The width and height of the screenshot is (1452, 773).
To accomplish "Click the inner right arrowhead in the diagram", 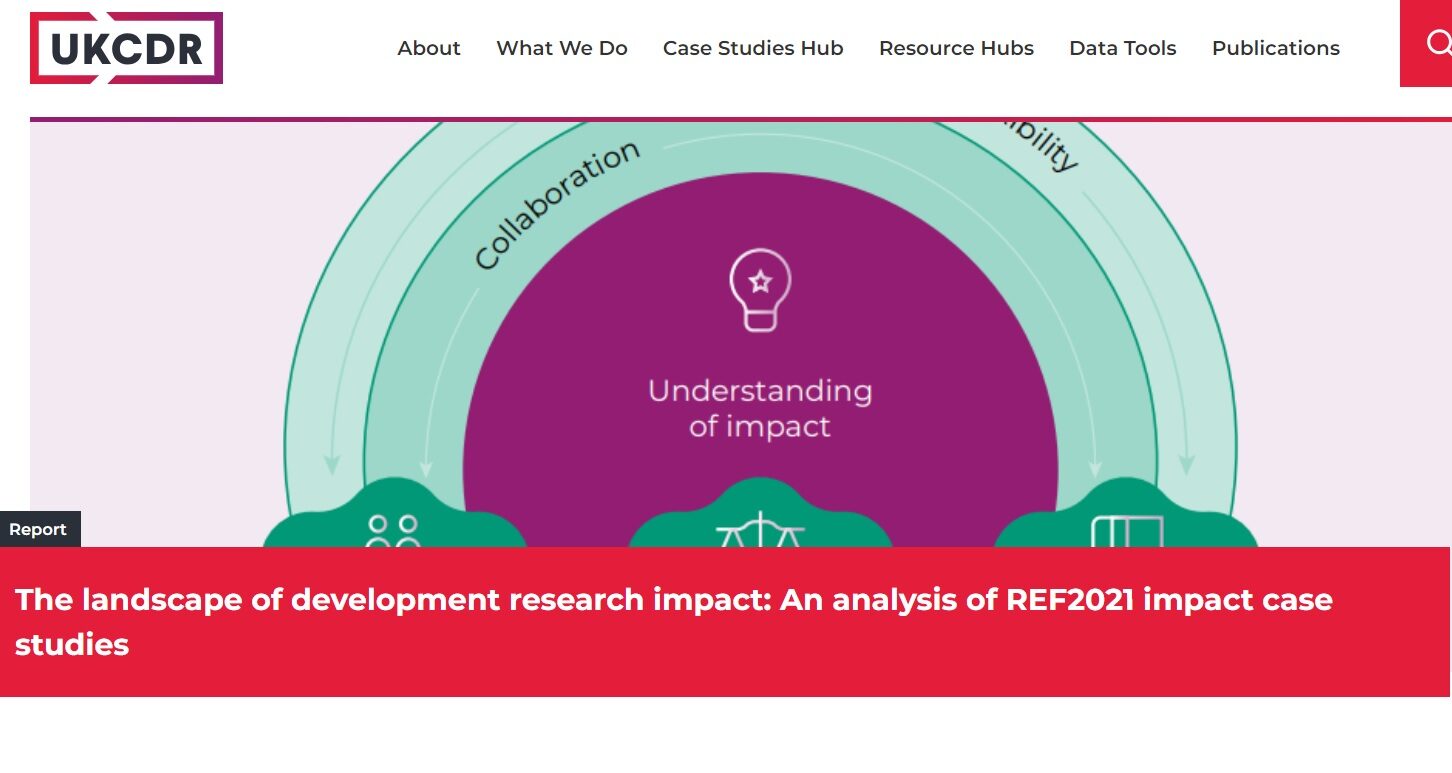I will 1094,468.
